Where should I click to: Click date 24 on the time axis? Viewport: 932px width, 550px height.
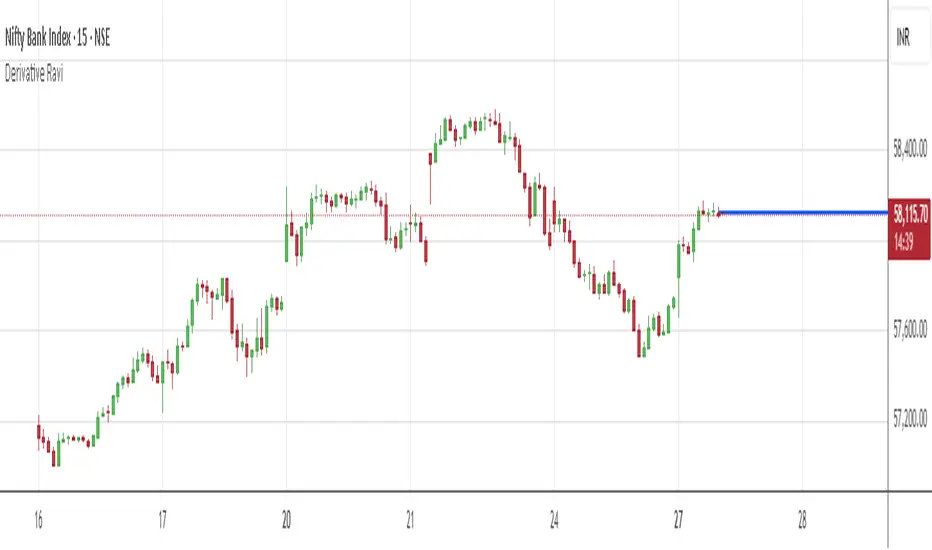(x=555, y=520)
